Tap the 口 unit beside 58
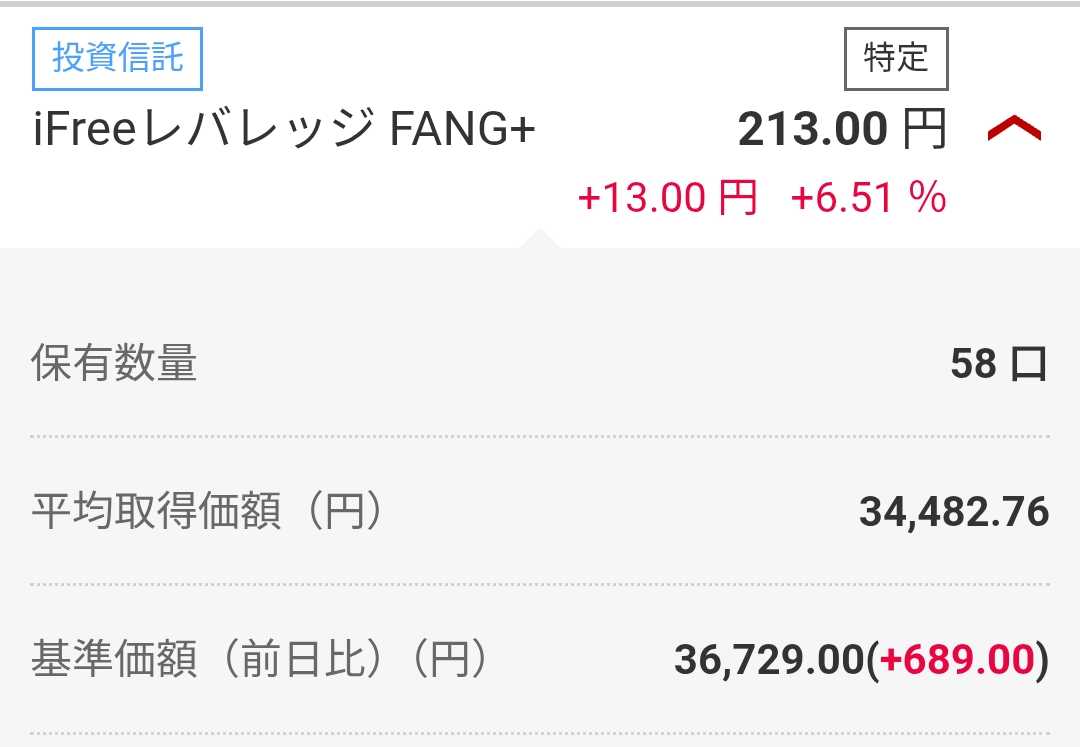This screenshot has width=1080, height=747. (x=1028, y=364)
